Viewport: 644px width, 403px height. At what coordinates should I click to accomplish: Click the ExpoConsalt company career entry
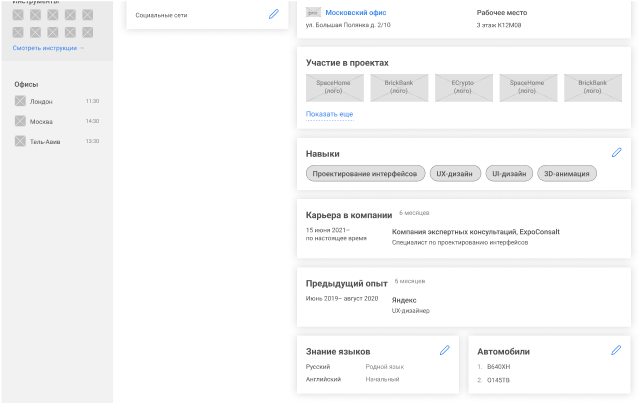coord(475,232)
